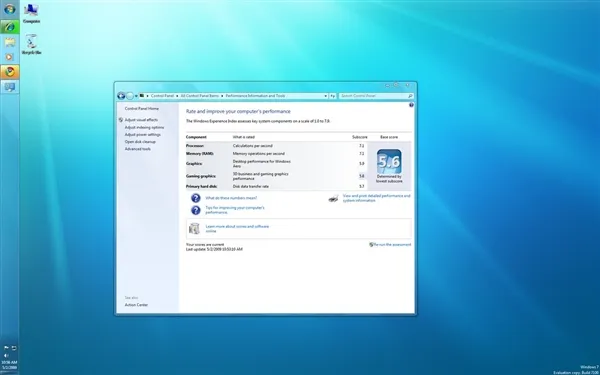This screenshot has width=600, height=375.
Task: Click Rate and improve your computer's performance heading
Action: pyautogui.click(x=238, y=111)
